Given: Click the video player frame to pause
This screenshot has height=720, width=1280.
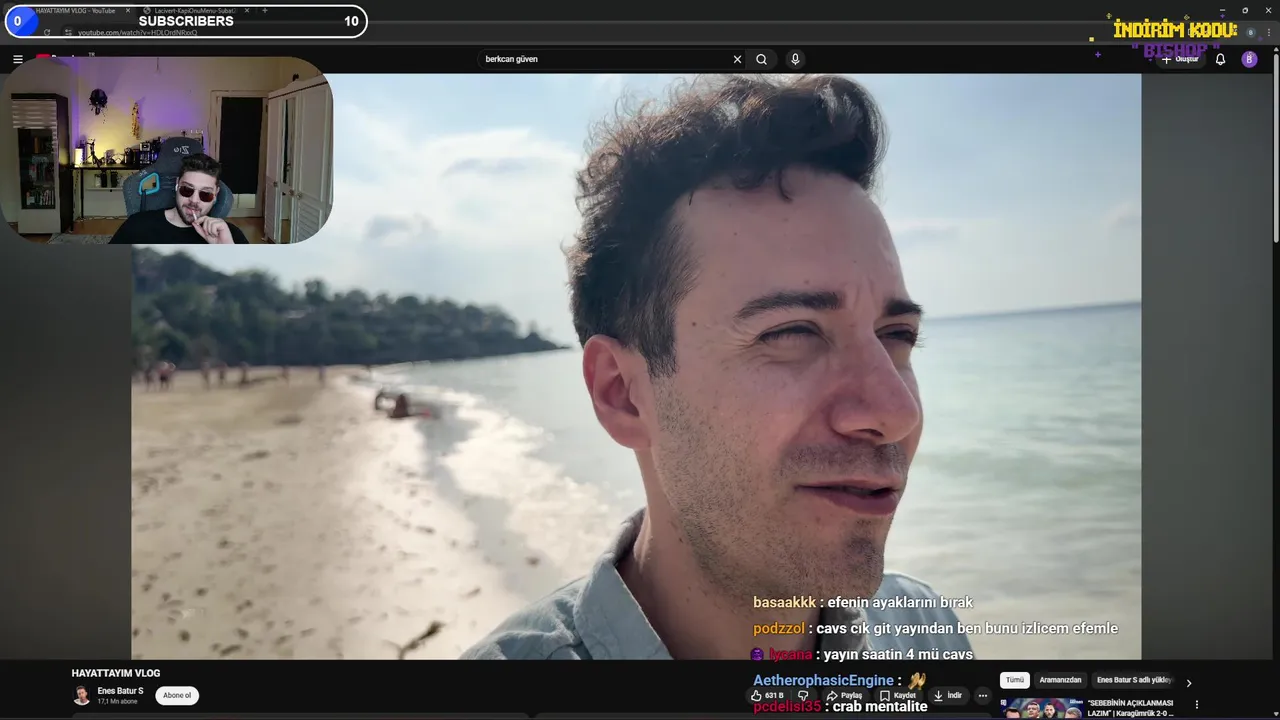Looking at the screenshot, I should pyautogui.click(x=636, y=366).
